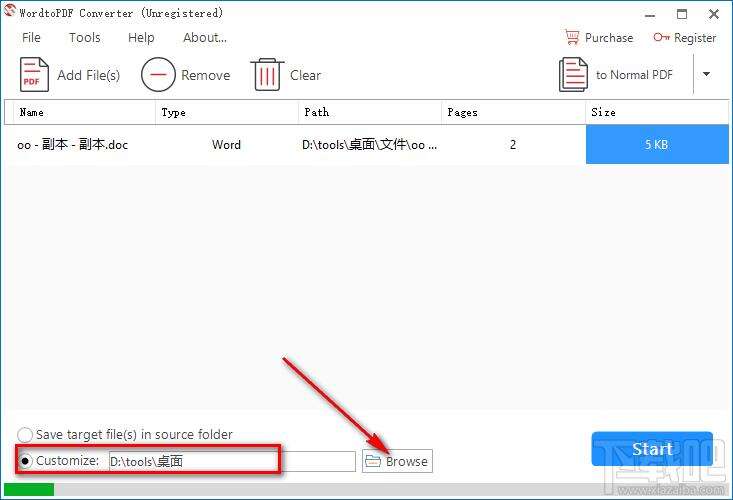
Task: Sort by the Name column header
Action: pos(84,112)
